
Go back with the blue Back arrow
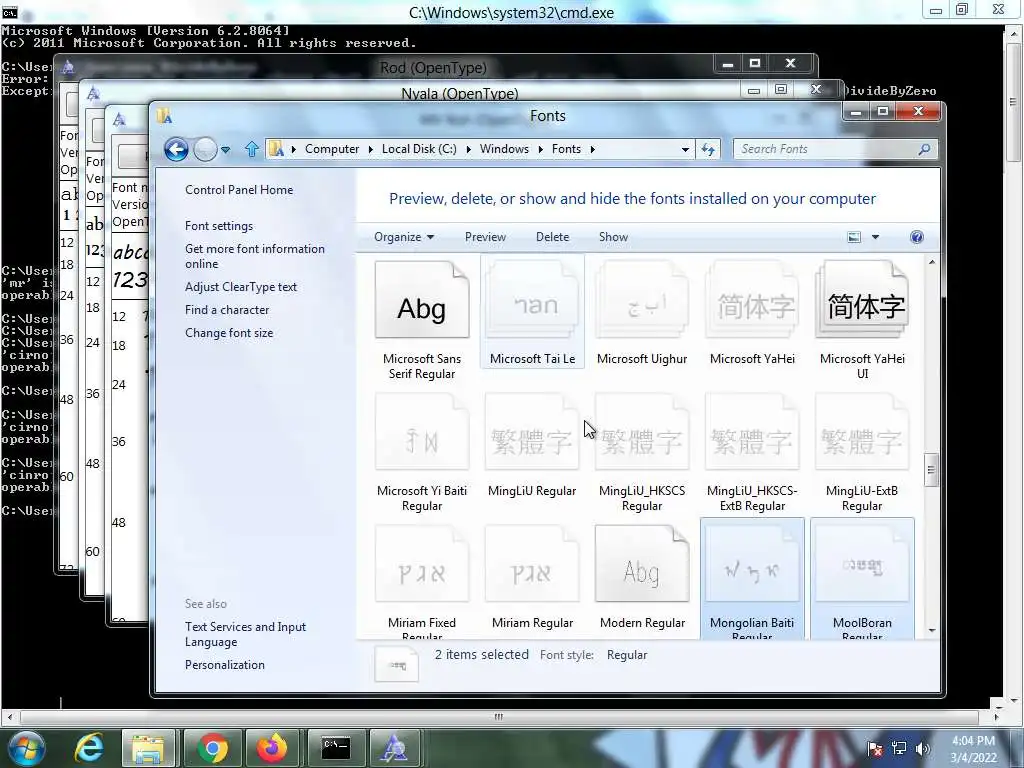176,150
